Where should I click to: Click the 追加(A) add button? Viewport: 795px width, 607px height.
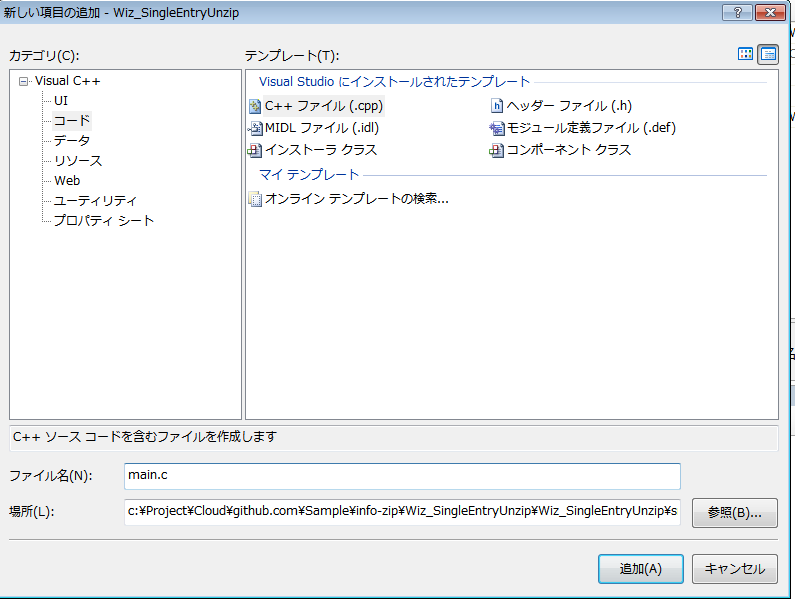641,569
